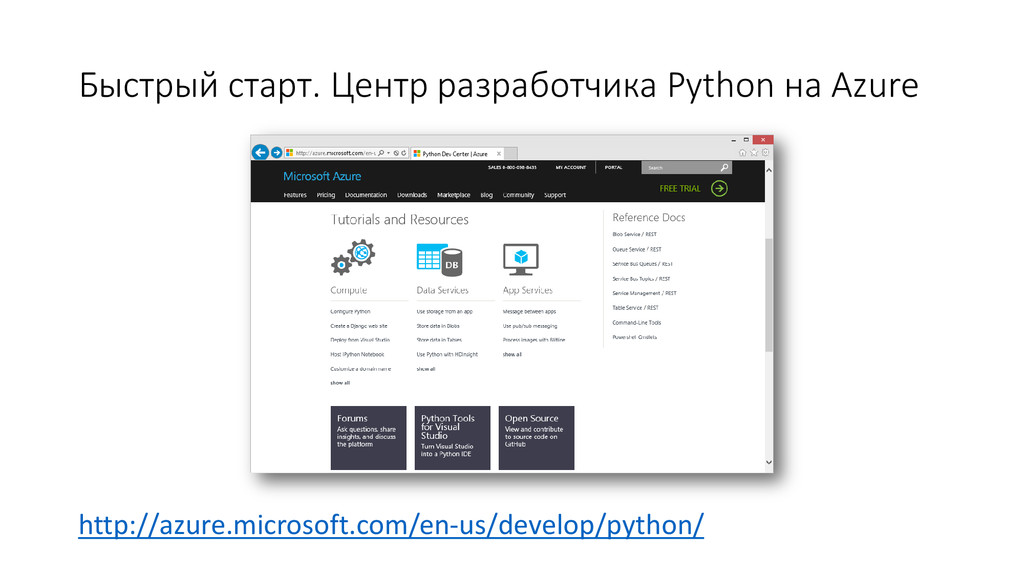Open Customize a domain name link
The image size is (1024, 576).
tap(360, 369)
